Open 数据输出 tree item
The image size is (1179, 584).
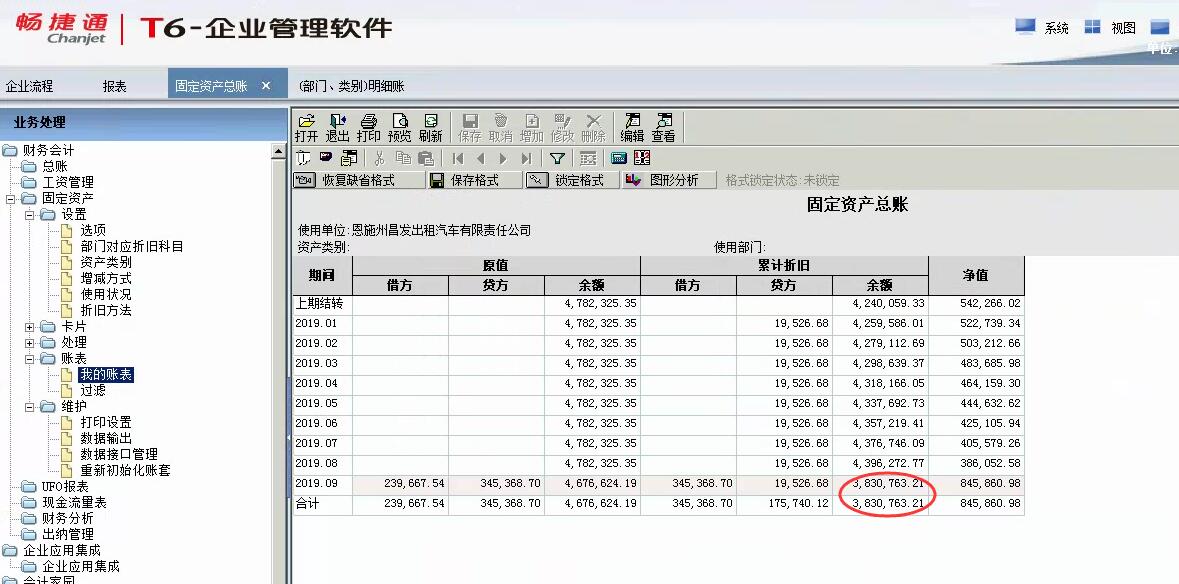(106, 438)
